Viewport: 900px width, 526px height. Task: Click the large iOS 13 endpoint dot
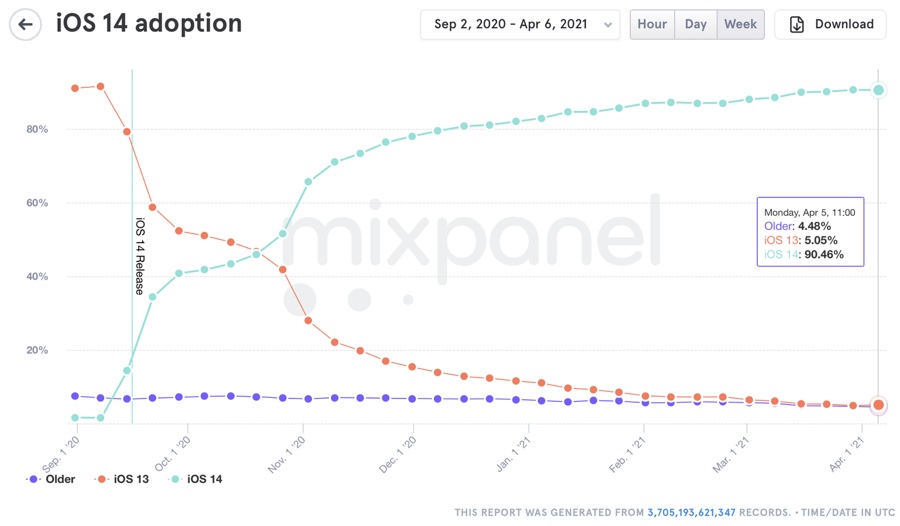pyautogui.click(x=879, y=405)
